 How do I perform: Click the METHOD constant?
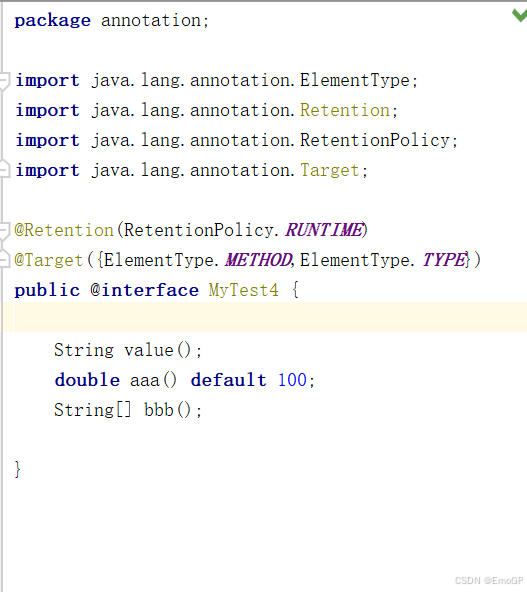[x=259, y=260]
